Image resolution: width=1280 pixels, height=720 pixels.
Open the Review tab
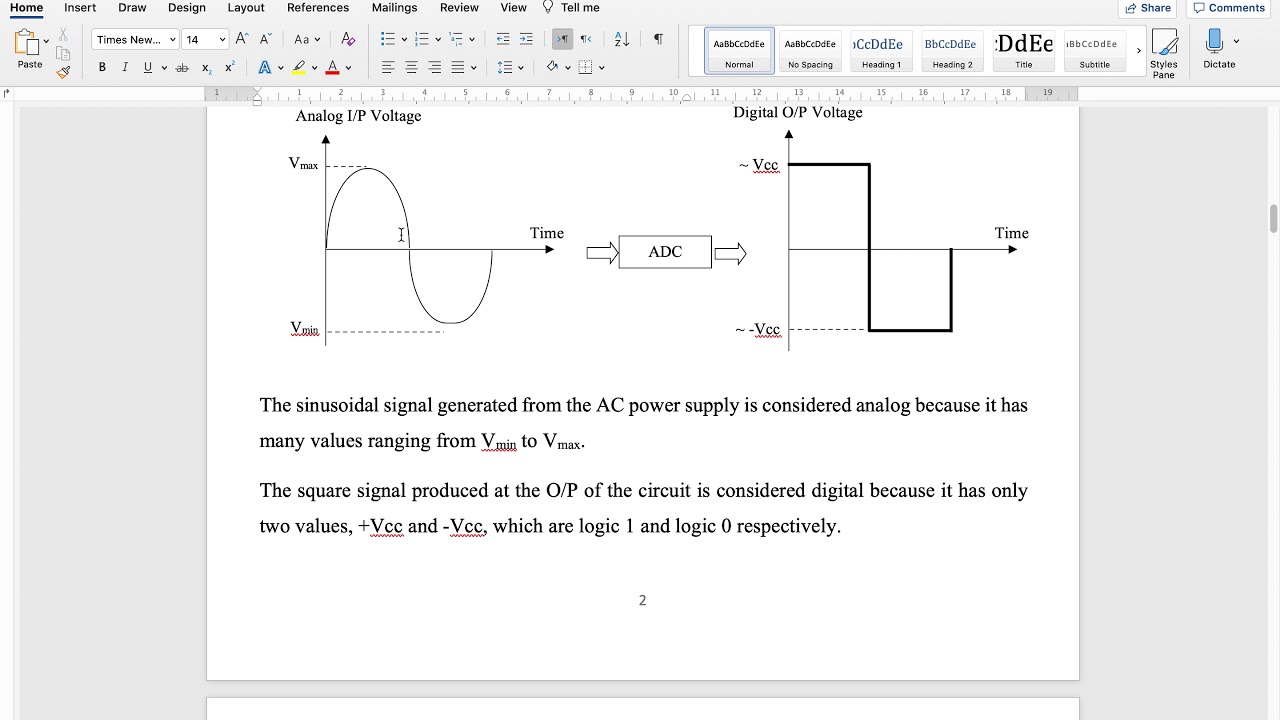tap(459, 8)
